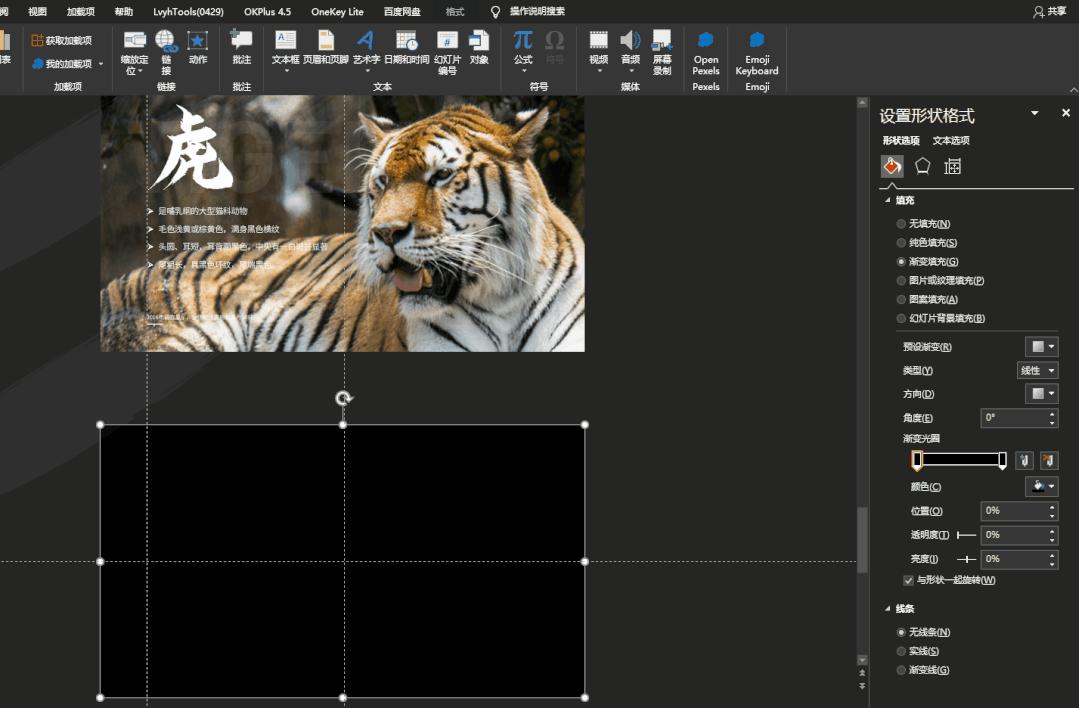Click the add gradient stop icon
The width and height of the screenshot is (1079, 708).
click(1024, 460)
